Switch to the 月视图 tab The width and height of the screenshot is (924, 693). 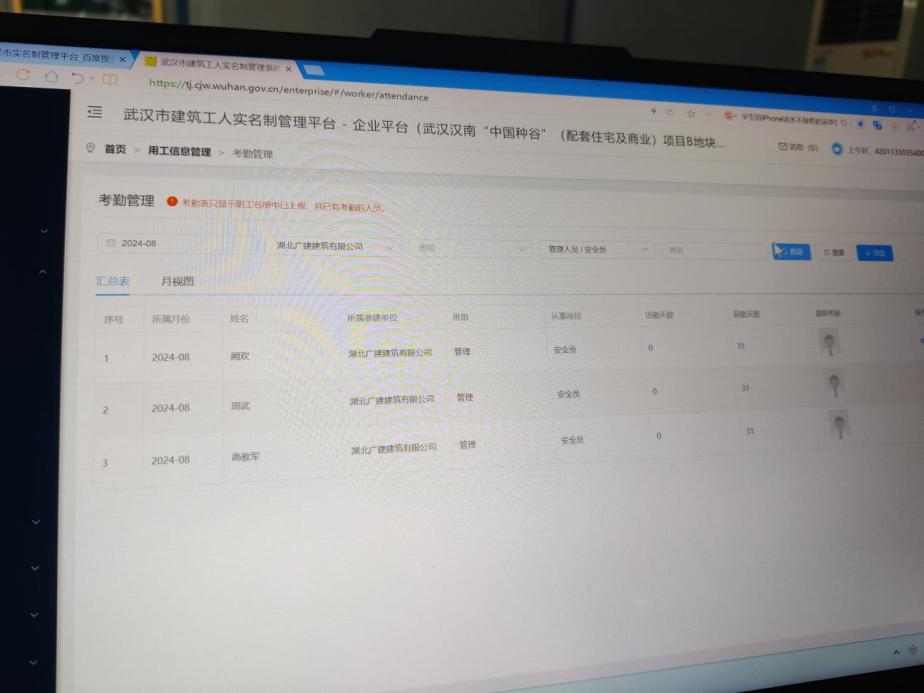[177, 281]
